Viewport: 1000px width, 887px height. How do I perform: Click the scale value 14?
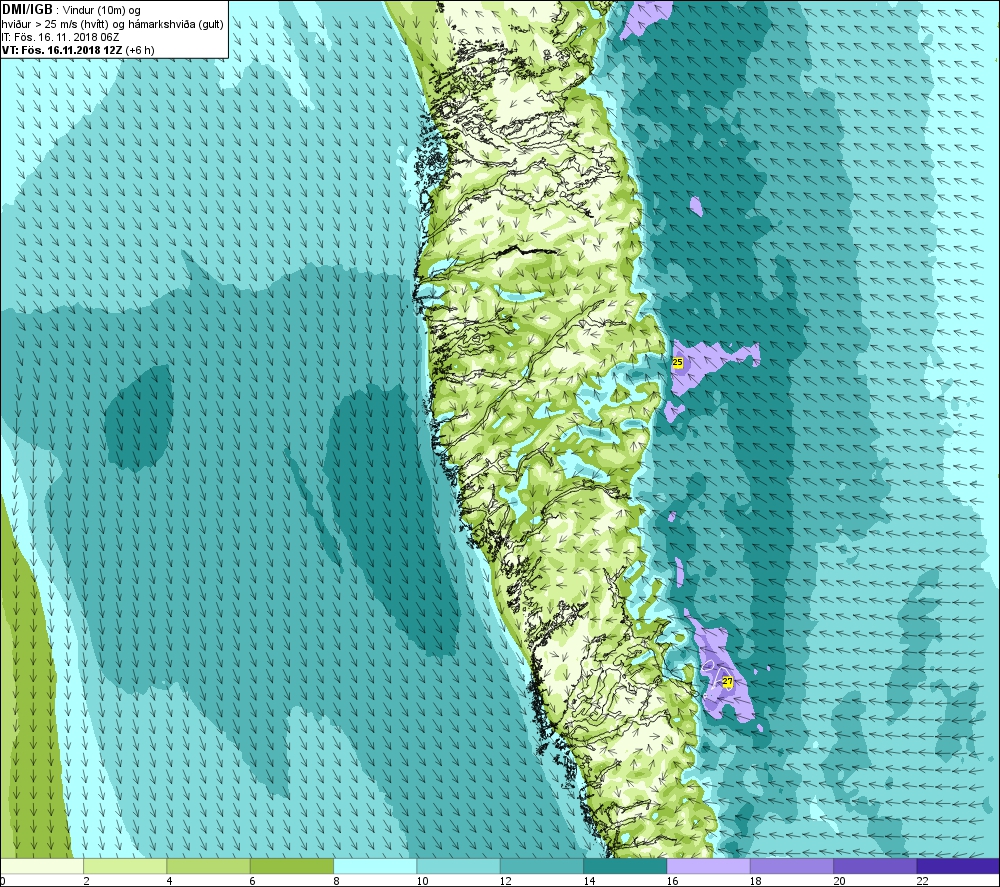pos(589,881)
